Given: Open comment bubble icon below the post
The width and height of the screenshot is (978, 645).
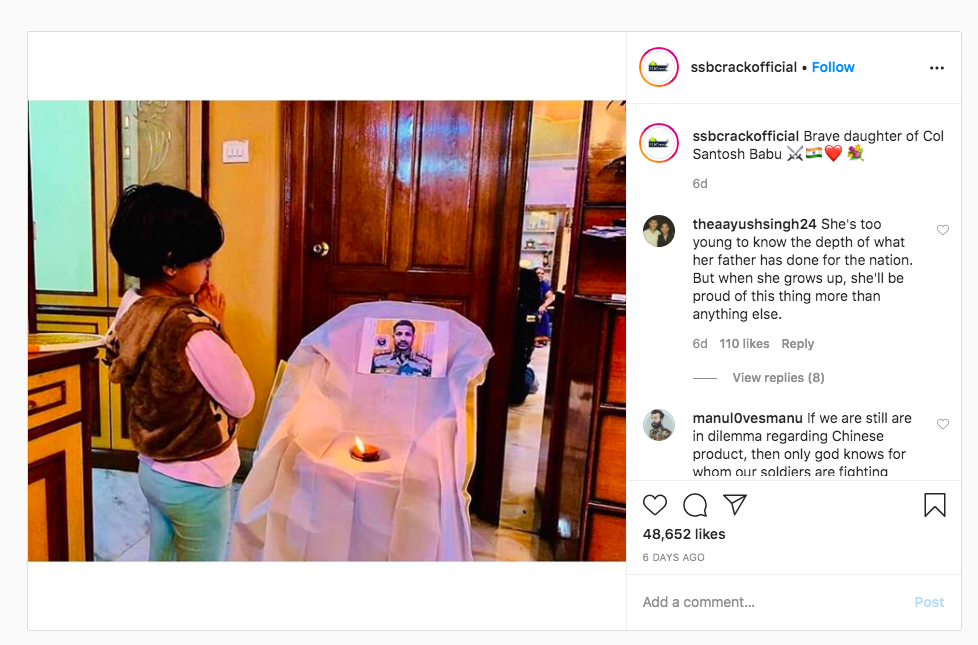Looking at the screenshot, I should [695, 505].
